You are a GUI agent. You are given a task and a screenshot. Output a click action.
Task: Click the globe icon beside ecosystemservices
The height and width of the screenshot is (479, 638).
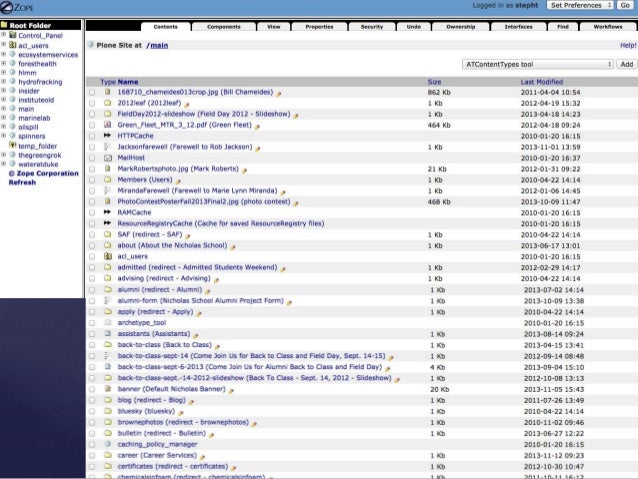13,54
